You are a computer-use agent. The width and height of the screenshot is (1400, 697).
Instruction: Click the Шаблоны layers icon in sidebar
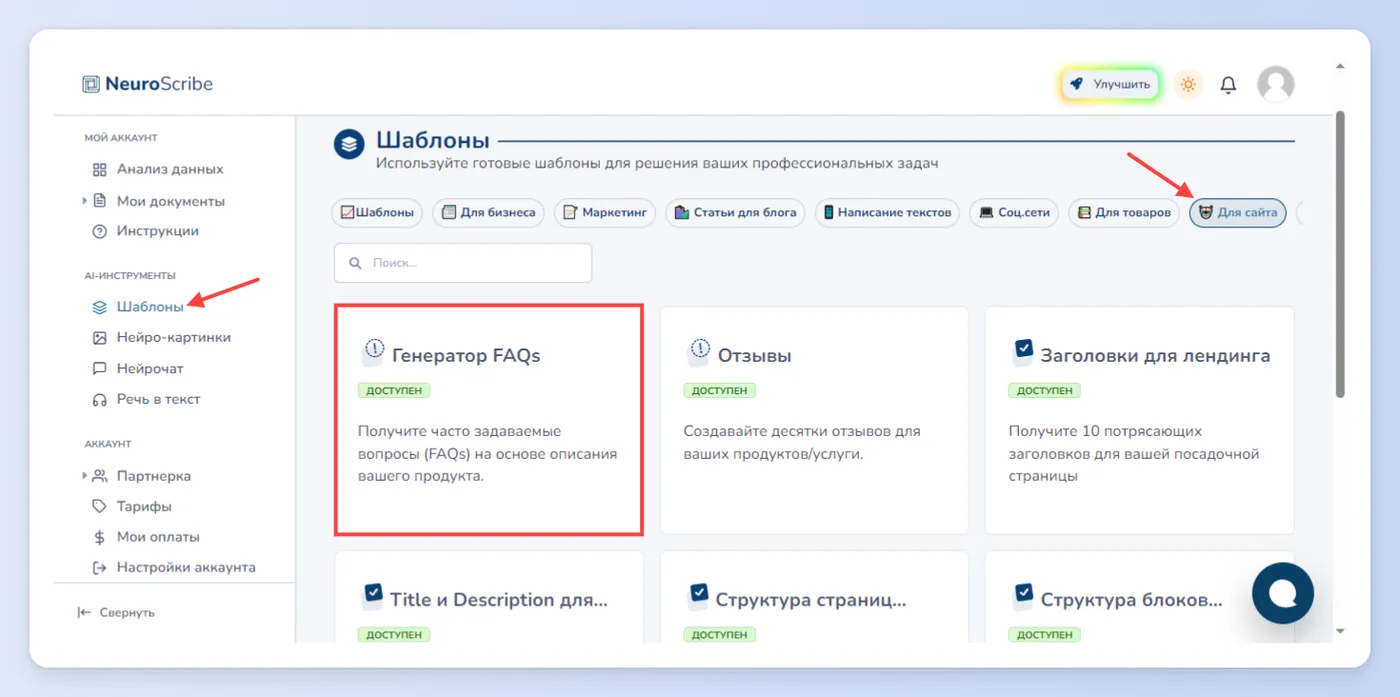(x=99, y=307)
